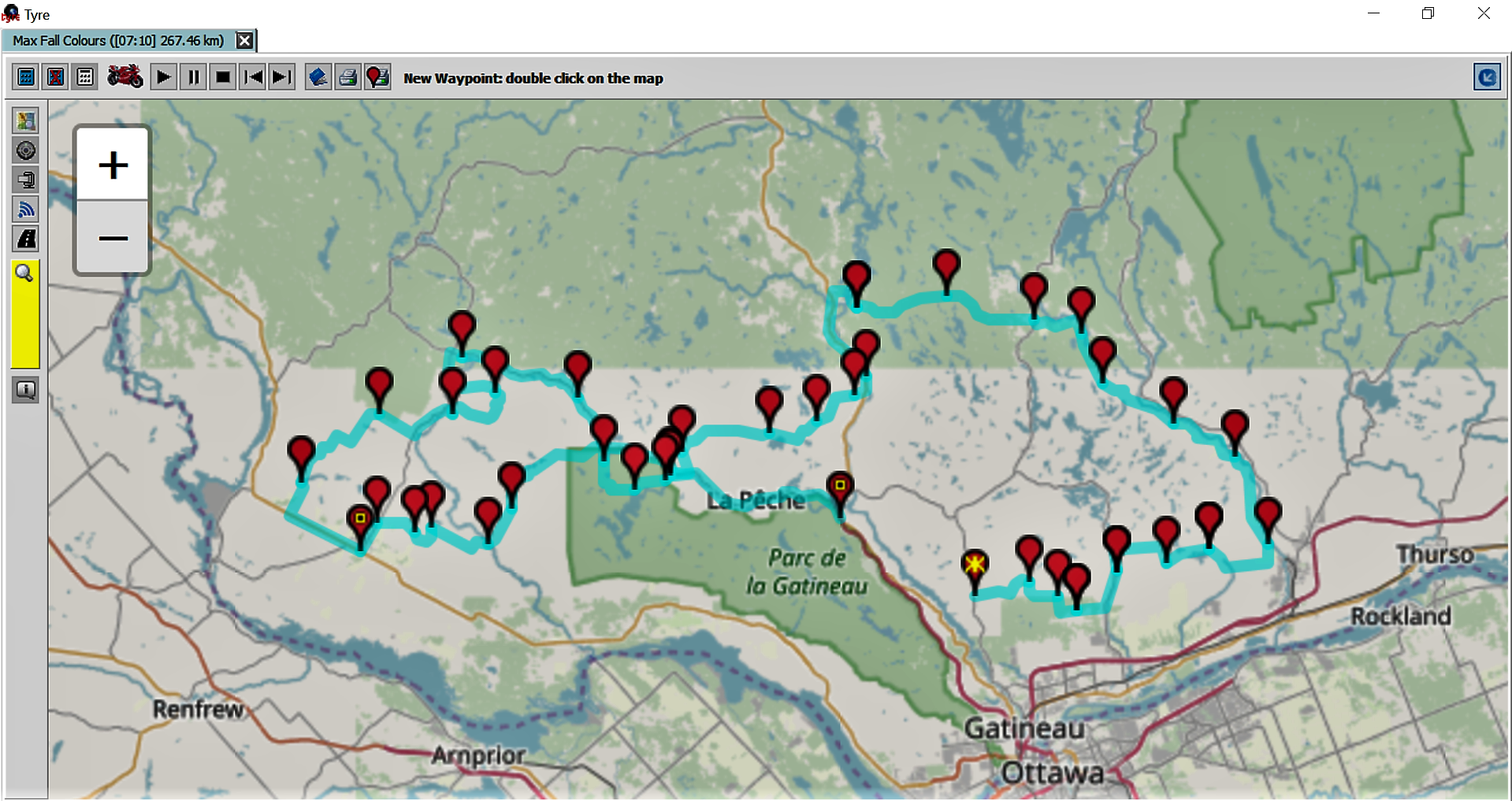Click the computer device icon

pos(26,180)
